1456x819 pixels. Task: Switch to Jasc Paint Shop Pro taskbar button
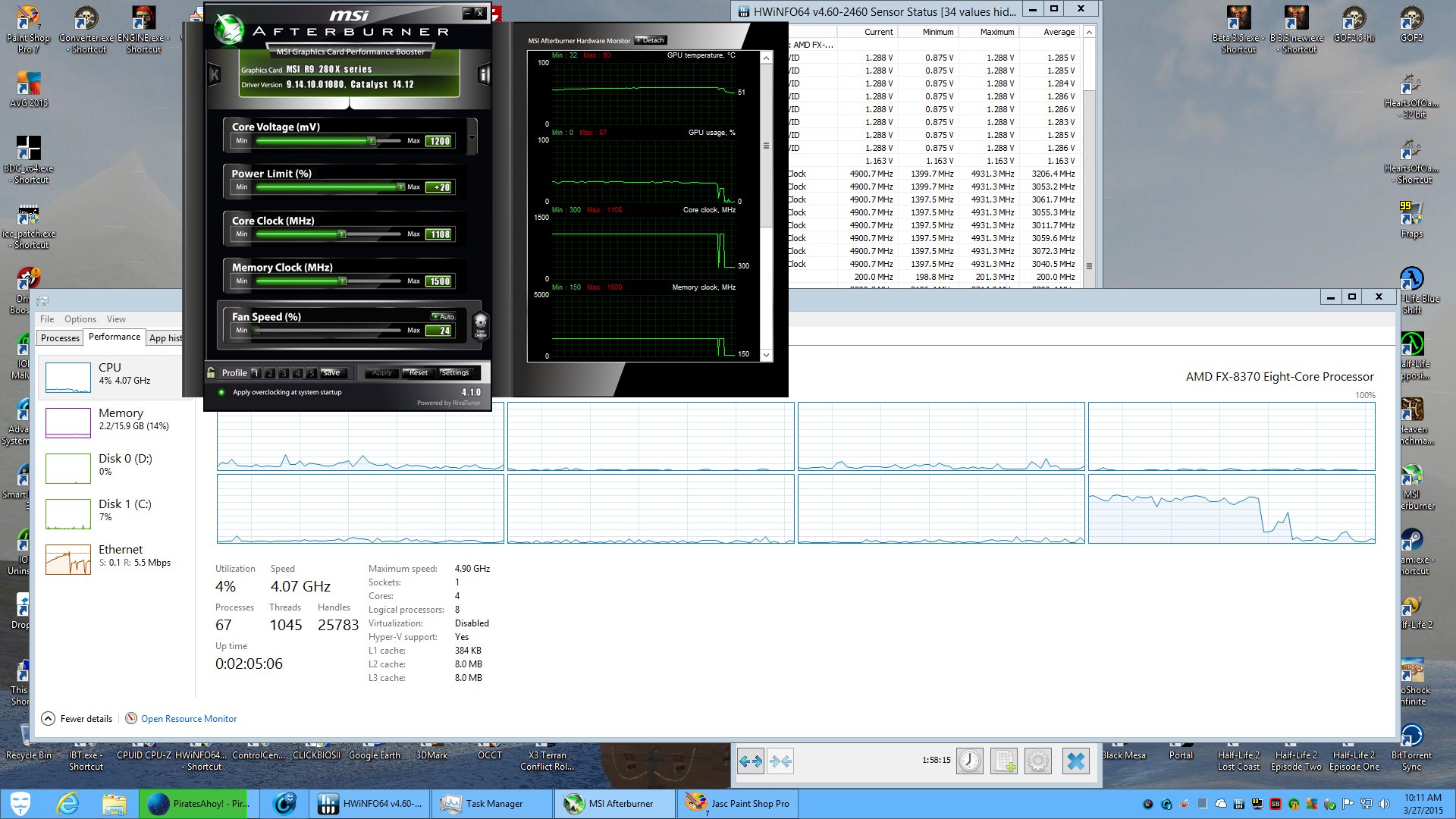tap(738, 804)
